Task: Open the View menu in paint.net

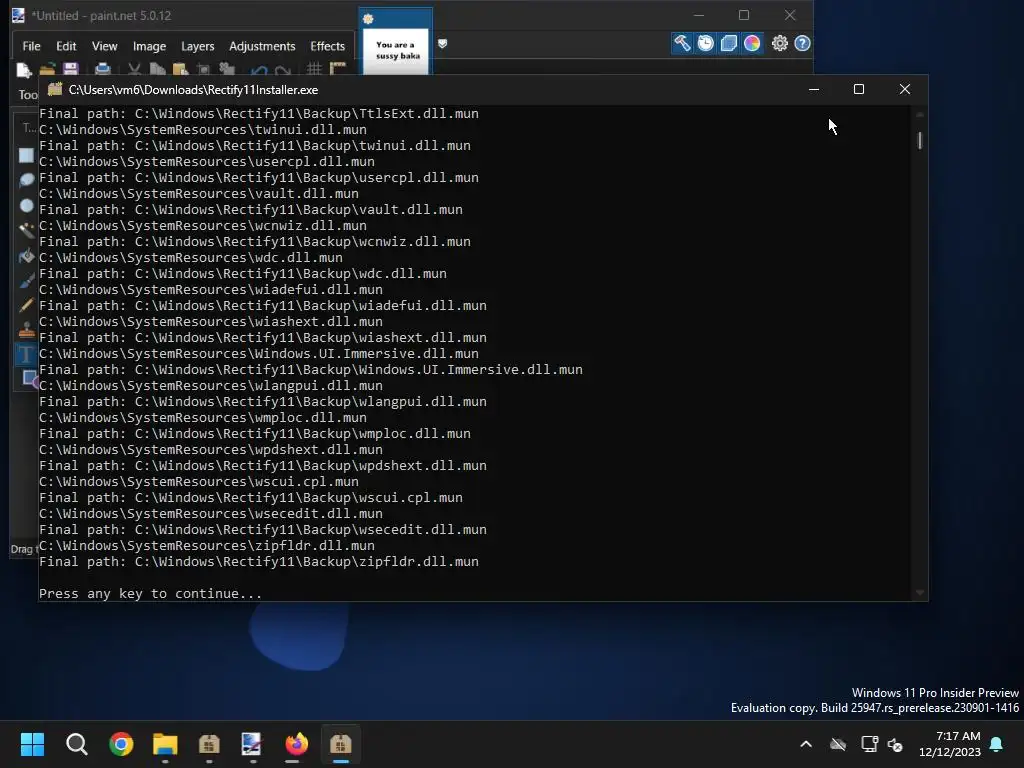Action: (104, 46)
